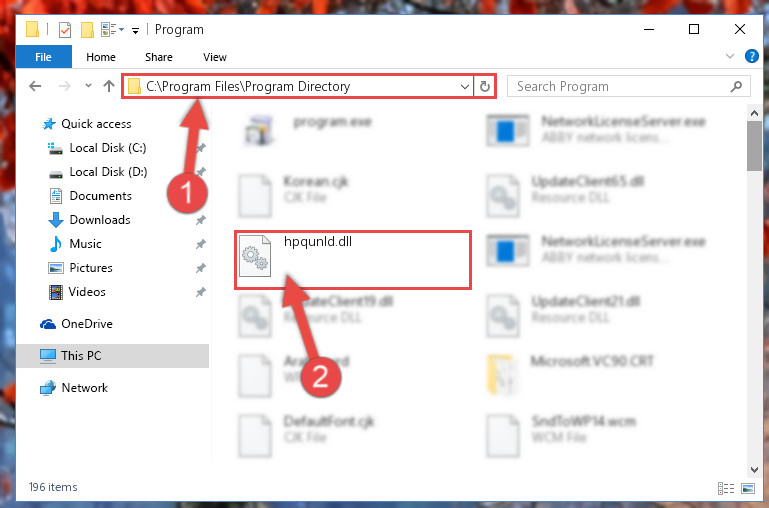Screen dimensions: 769x508
Task: Click the New Folder quick access icon
Action: [87, 30]
